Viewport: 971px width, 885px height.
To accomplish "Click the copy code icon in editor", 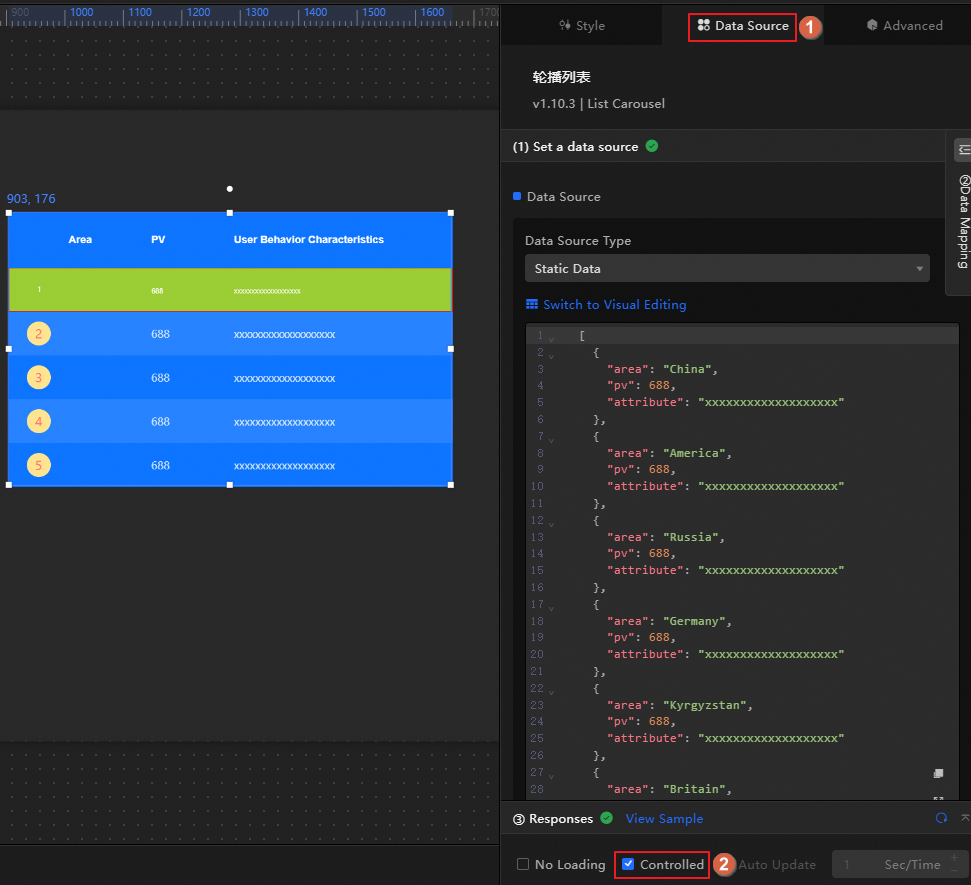I will pyautogui.click(x=938, y=774).
